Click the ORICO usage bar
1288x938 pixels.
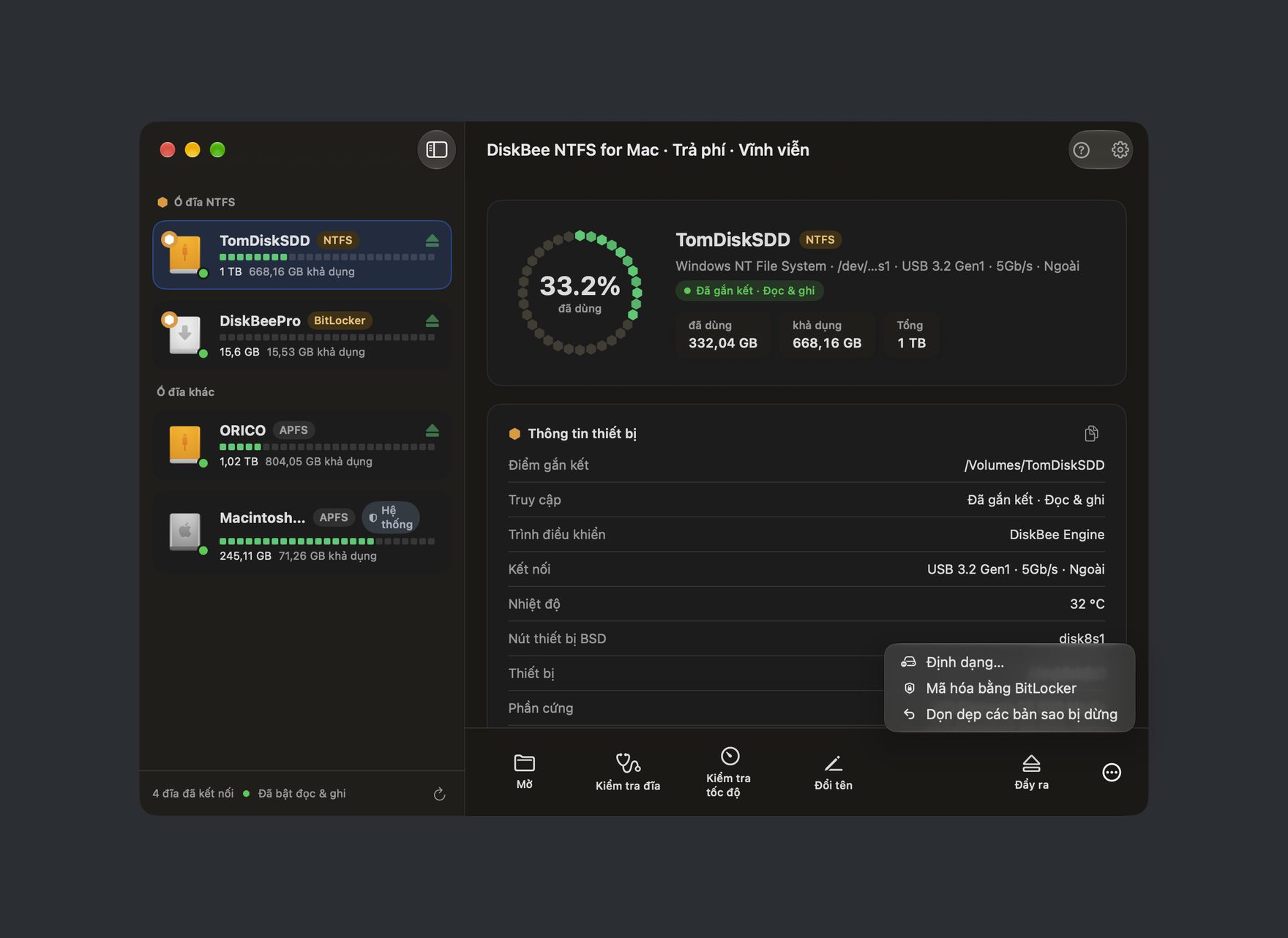click(x=327, y=447)
